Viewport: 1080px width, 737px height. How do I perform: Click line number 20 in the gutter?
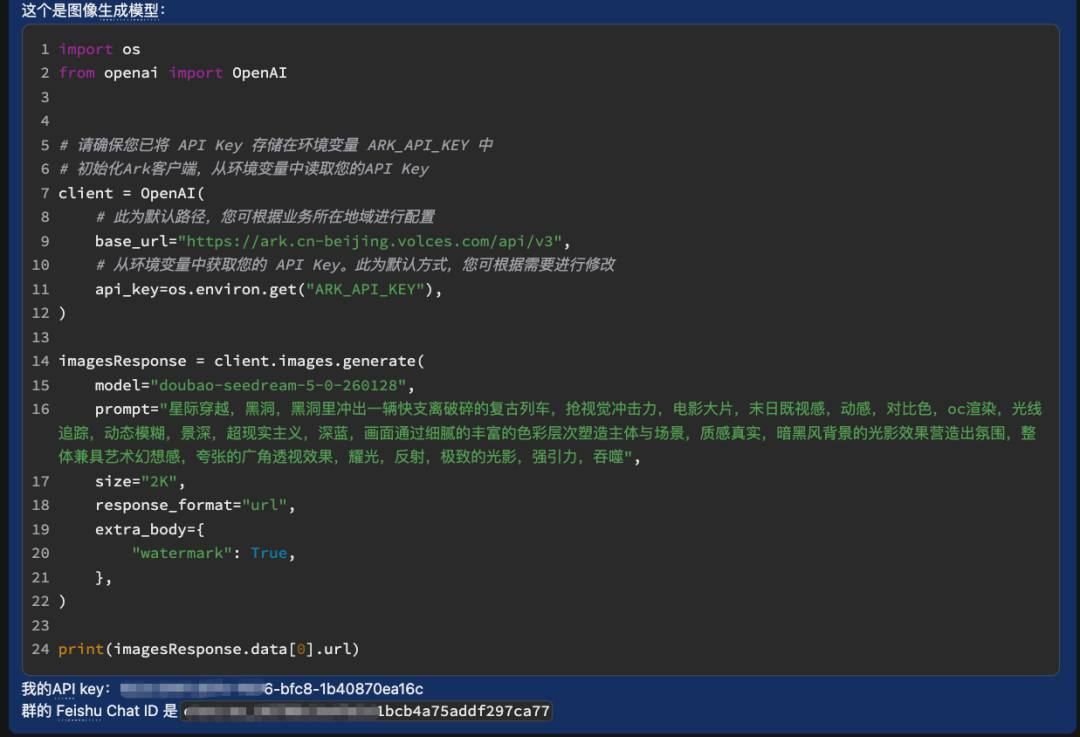tap(41, 553)
